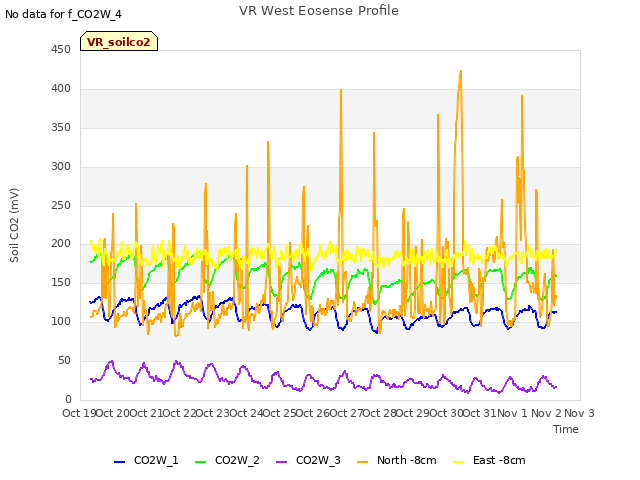The image size is (640, 480).
Task: Click the Oct 19 x-axis tick label
Action: tap(80, 413)
